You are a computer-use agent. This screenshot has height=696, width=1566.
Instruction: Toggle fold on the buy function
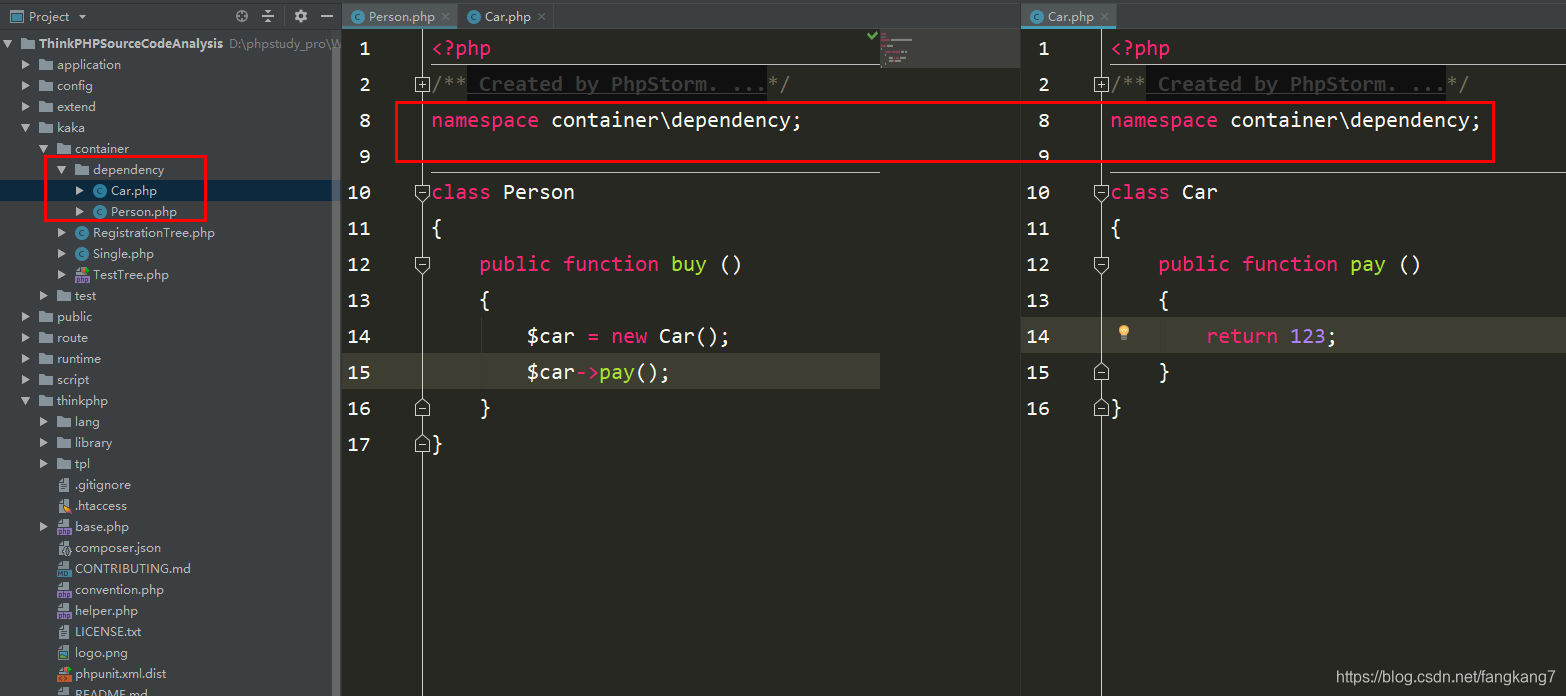(x=422, y=264)
